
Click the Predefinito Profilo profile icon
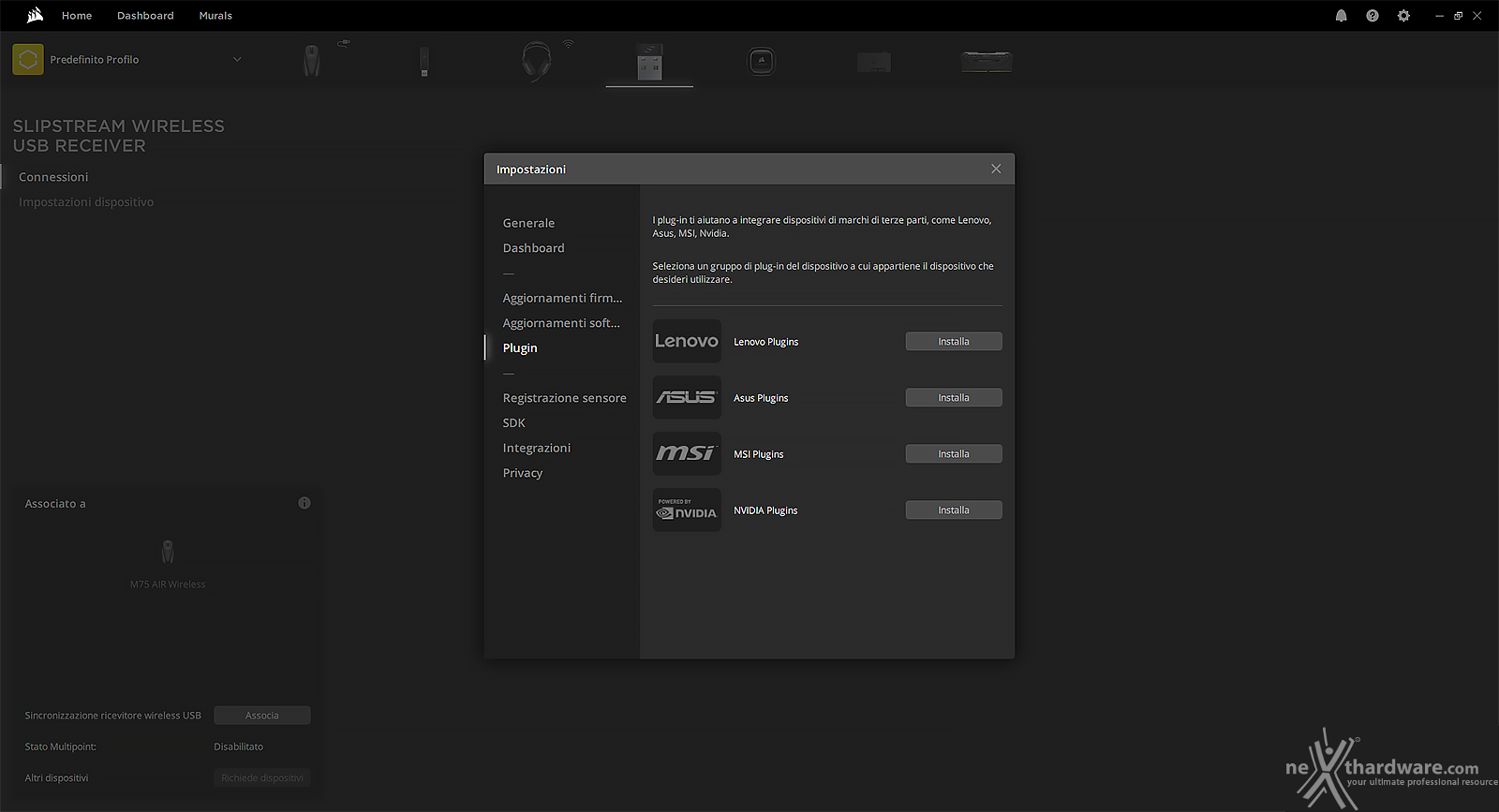coord(28,59)
